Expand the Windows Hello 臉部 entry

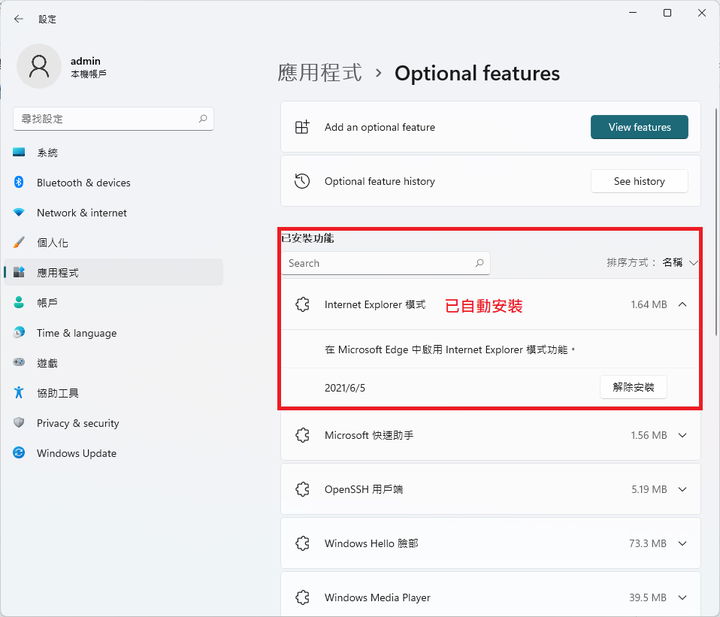point(682,544)
